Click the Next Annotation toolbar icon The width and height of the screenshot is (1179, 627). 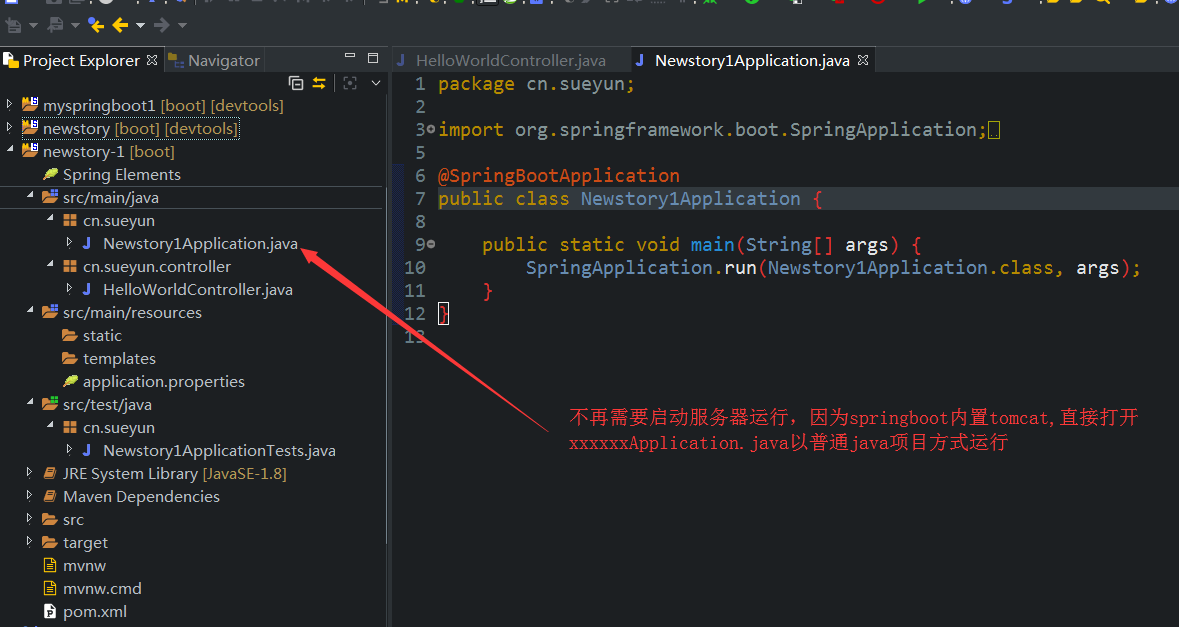coord(13,26)
